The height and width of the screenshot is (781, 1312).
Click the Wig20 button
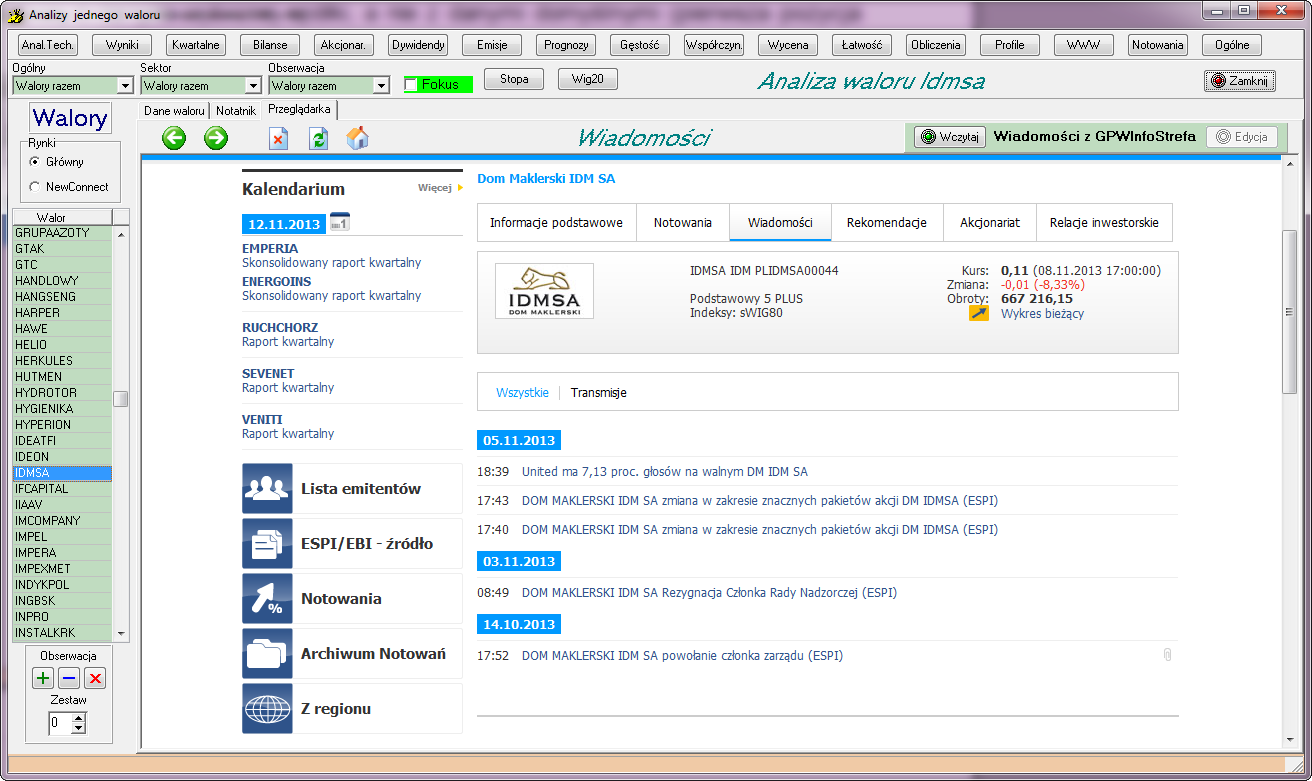point(588,79)
